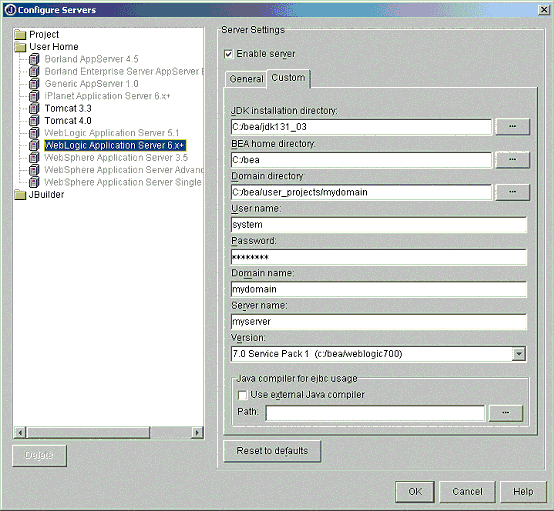
Task: Click the OK button
Action: click(x=415, y=492)
